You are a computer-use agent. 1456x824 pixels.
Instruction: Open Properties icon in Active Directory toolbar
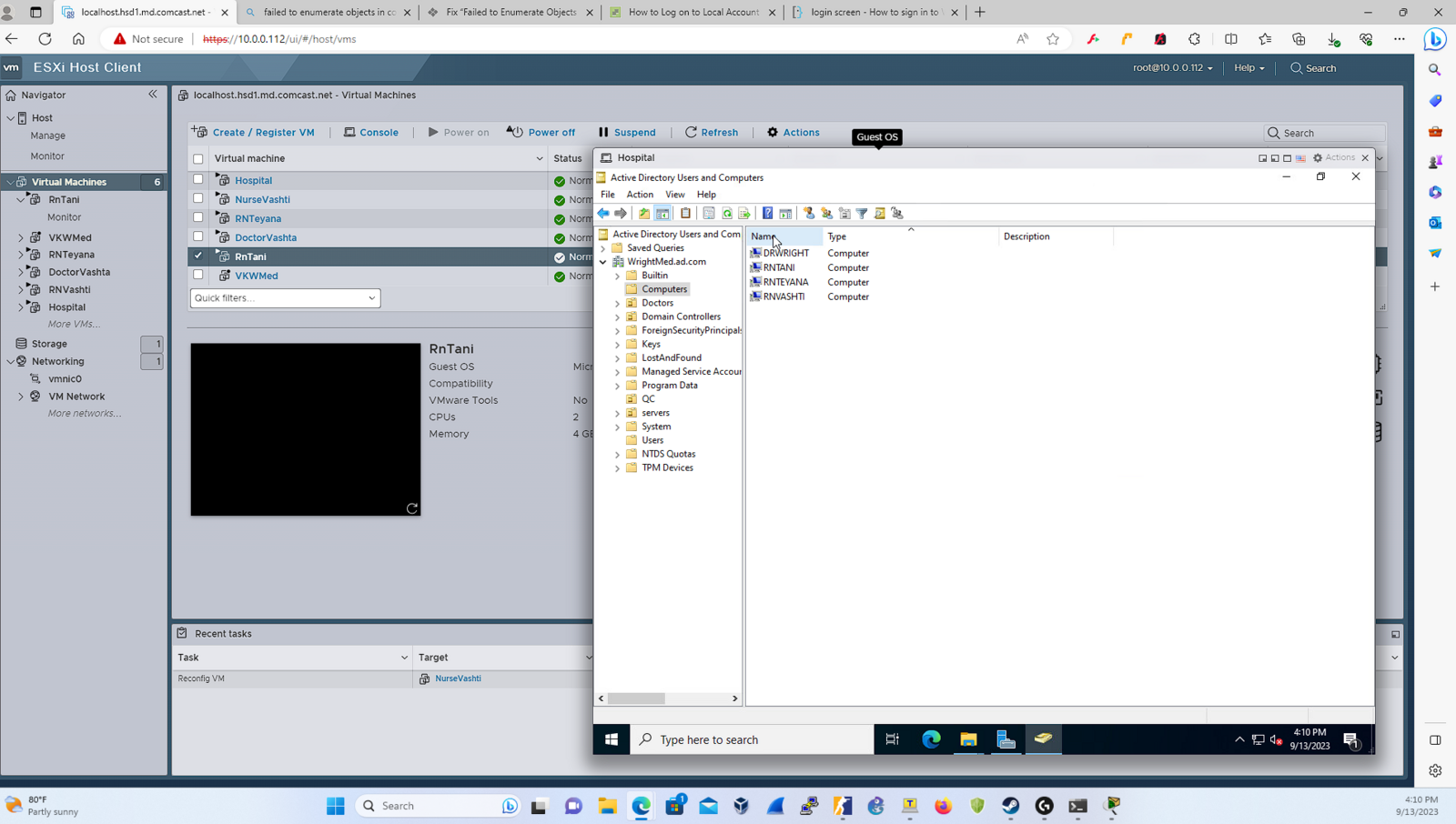tap(709, 214)
